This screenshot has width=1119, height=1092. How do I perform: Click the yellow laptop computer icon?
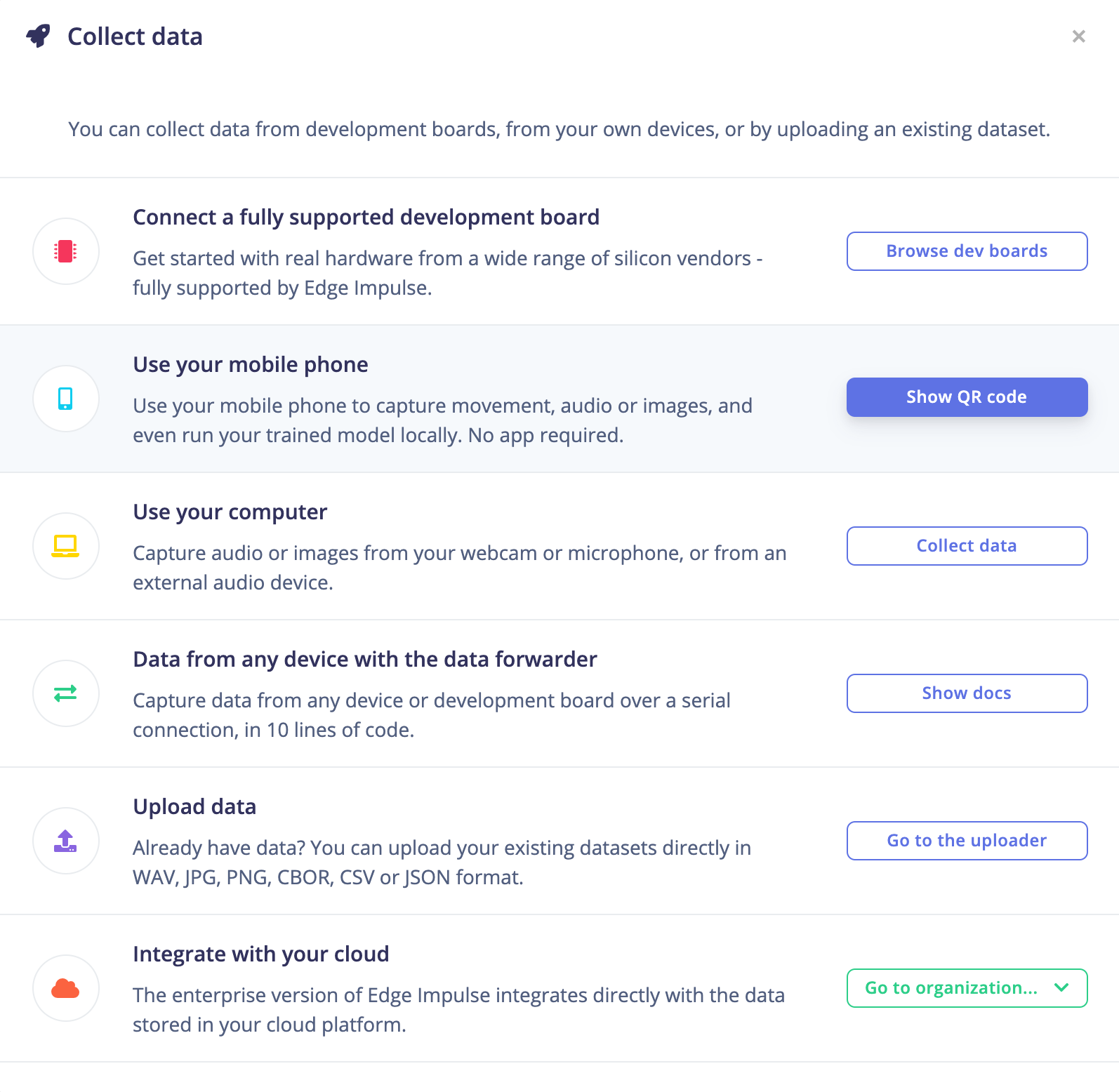coord(65,546)
